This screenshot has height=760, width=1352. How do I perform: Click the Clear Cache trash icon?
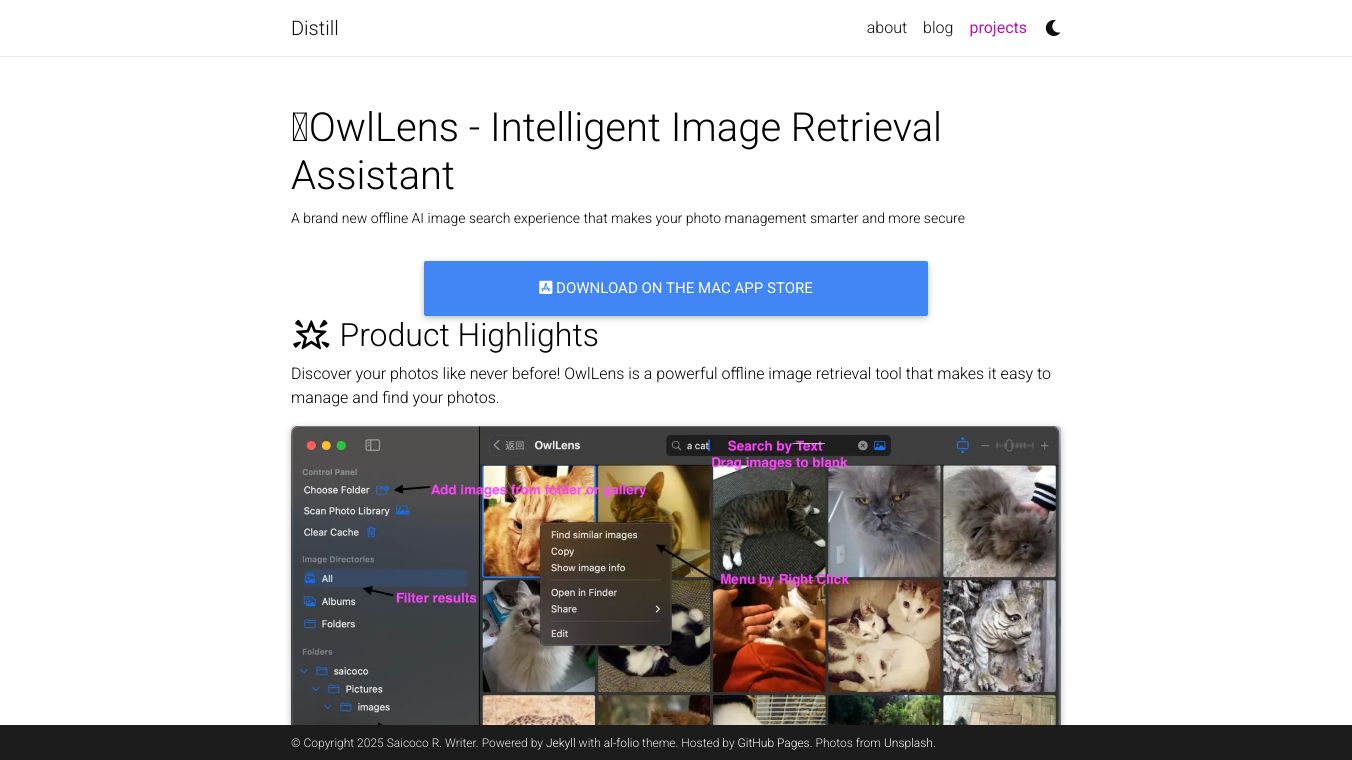371,532
